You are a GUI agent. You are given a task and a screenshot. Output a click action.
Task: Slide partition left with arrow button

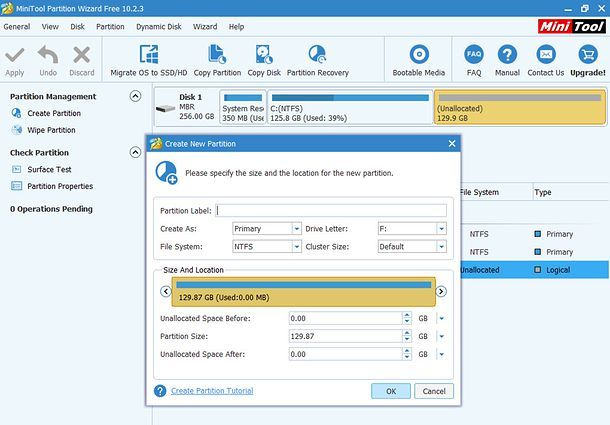pos(166,291)
